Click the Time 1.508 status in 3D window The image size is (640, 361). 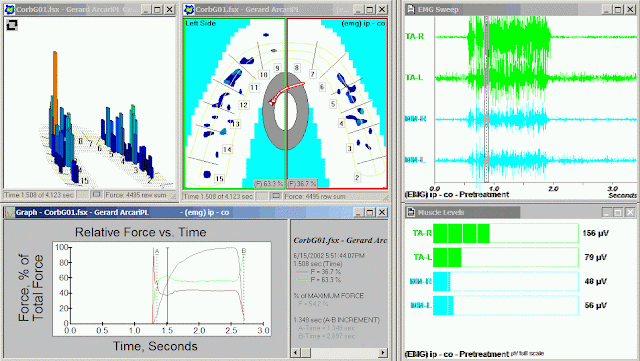pyautogui.click(x=39, y=195)
